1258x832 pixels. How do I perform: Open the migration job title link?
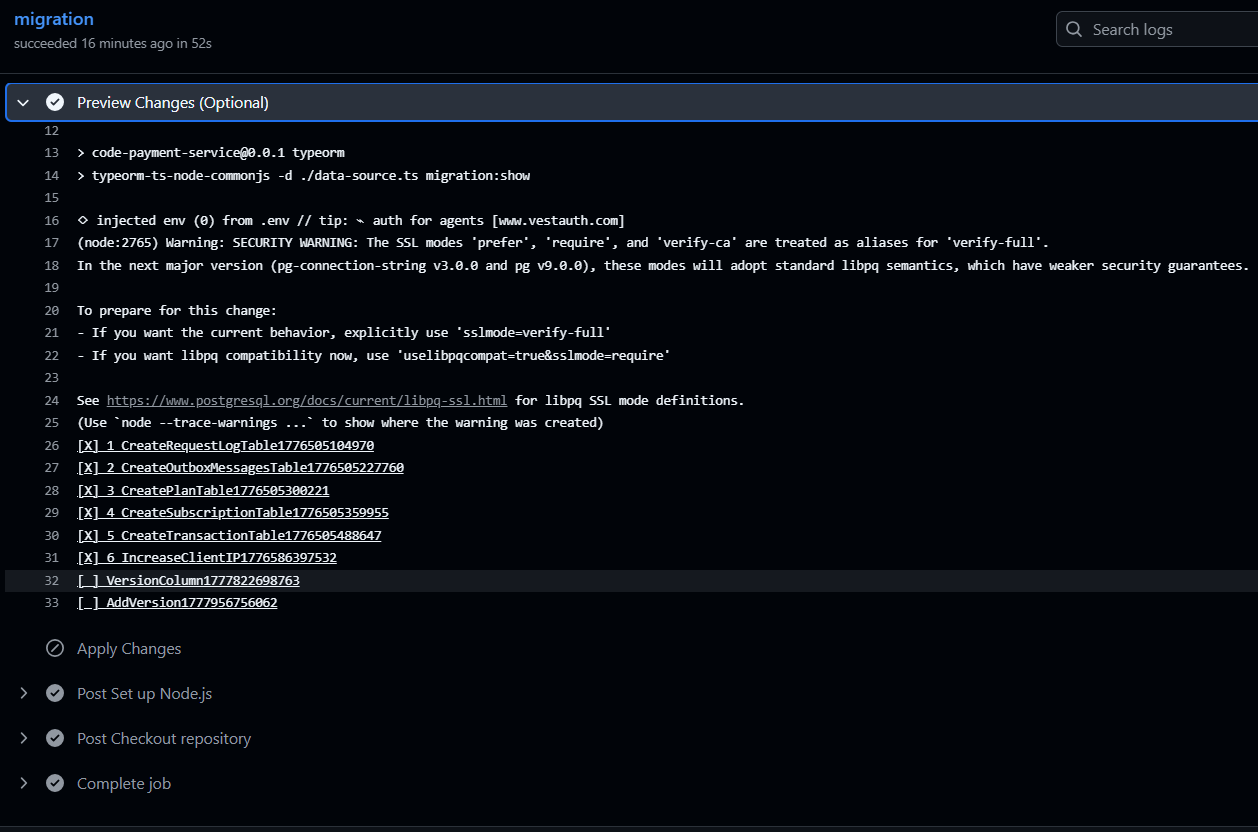point(54,19)
